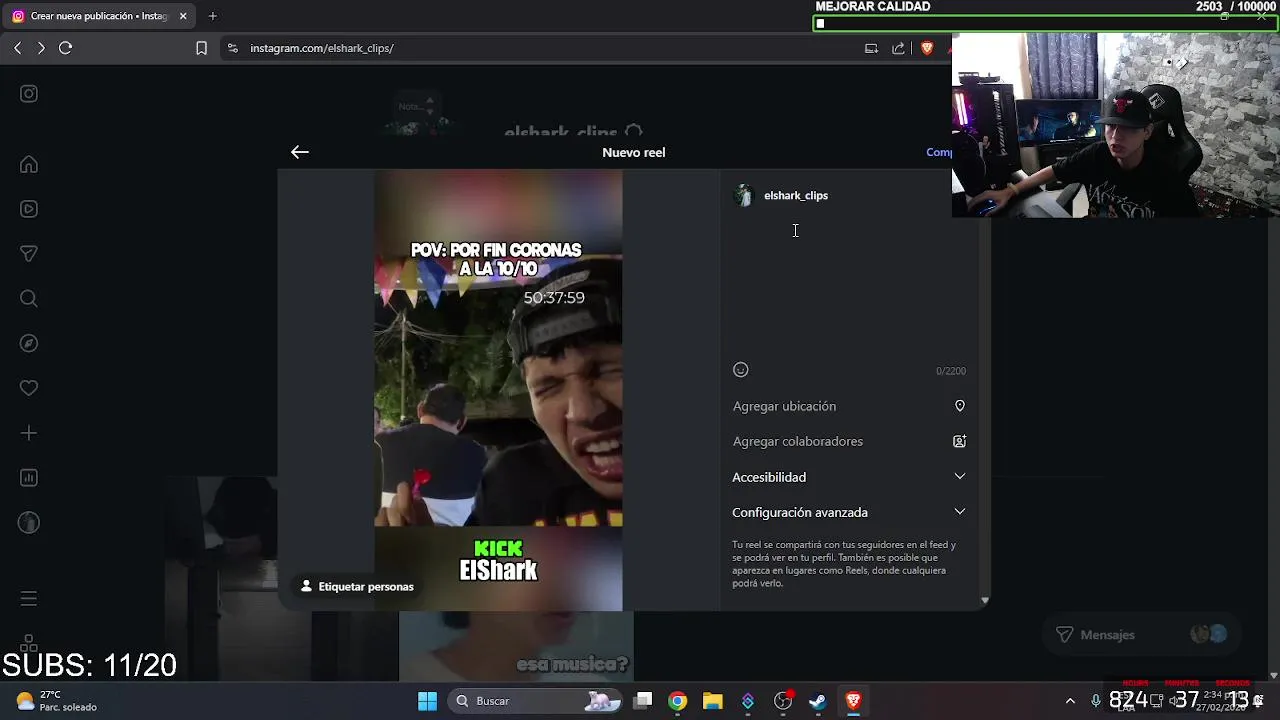Click the reel video preview
1280x720 pixels.
[x=498, y=390]
